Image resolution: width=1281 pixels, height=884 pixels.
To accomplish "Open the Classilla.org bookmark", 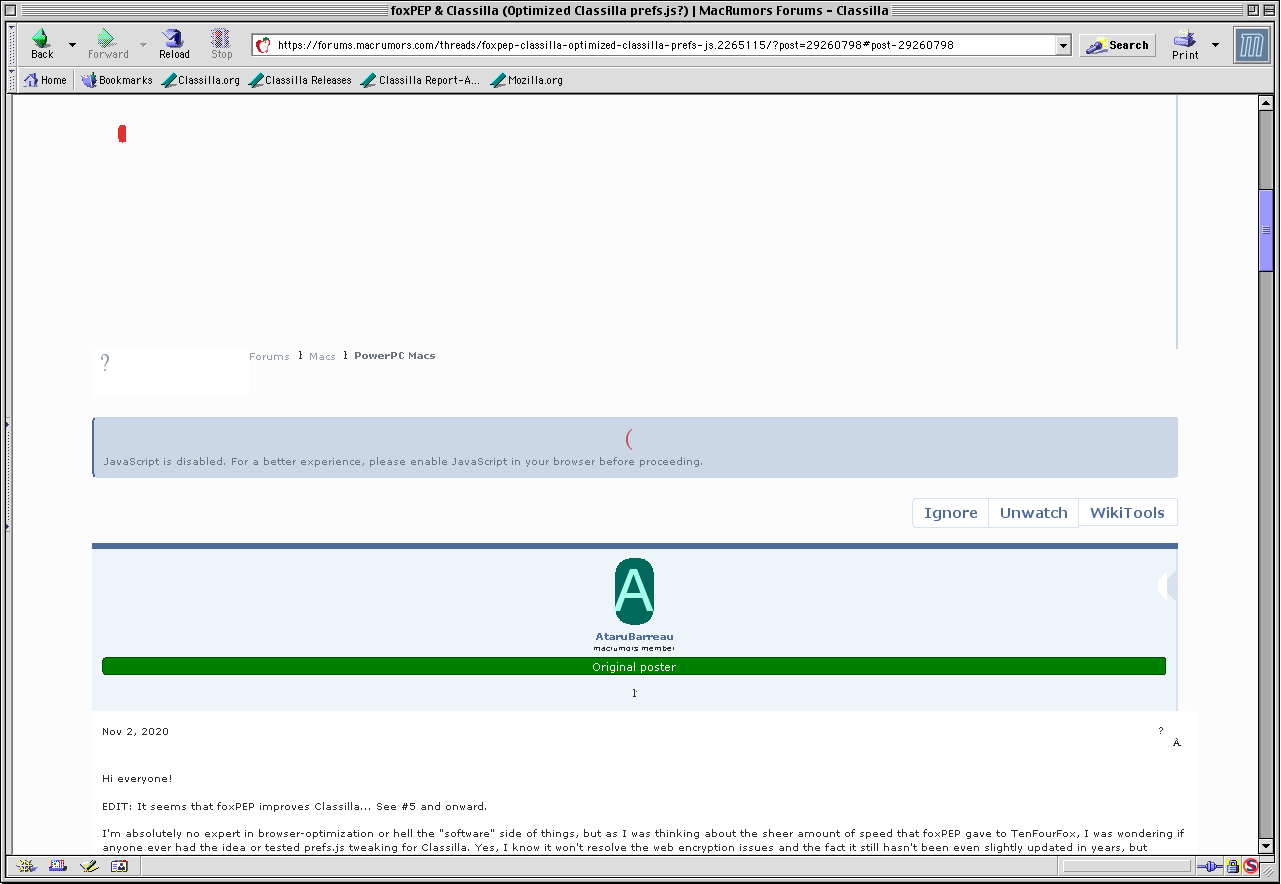I will point(201,80).
